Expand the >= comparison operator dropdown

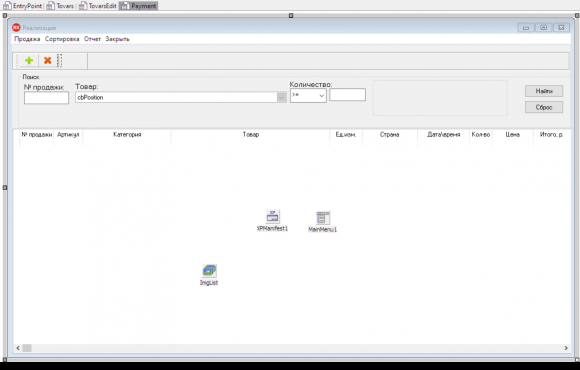pyautogui.click(x=321, y=96)
